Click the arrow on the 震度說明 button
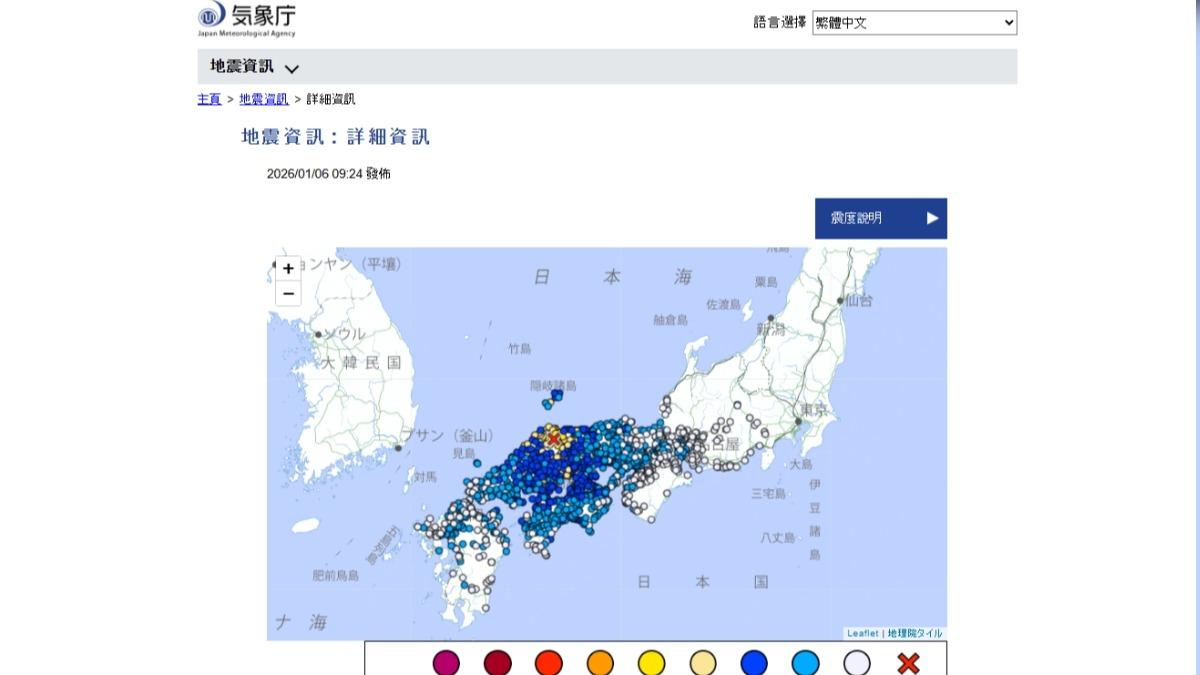The width and height of the screenshot is (1200, 675). tap(931, 218)
